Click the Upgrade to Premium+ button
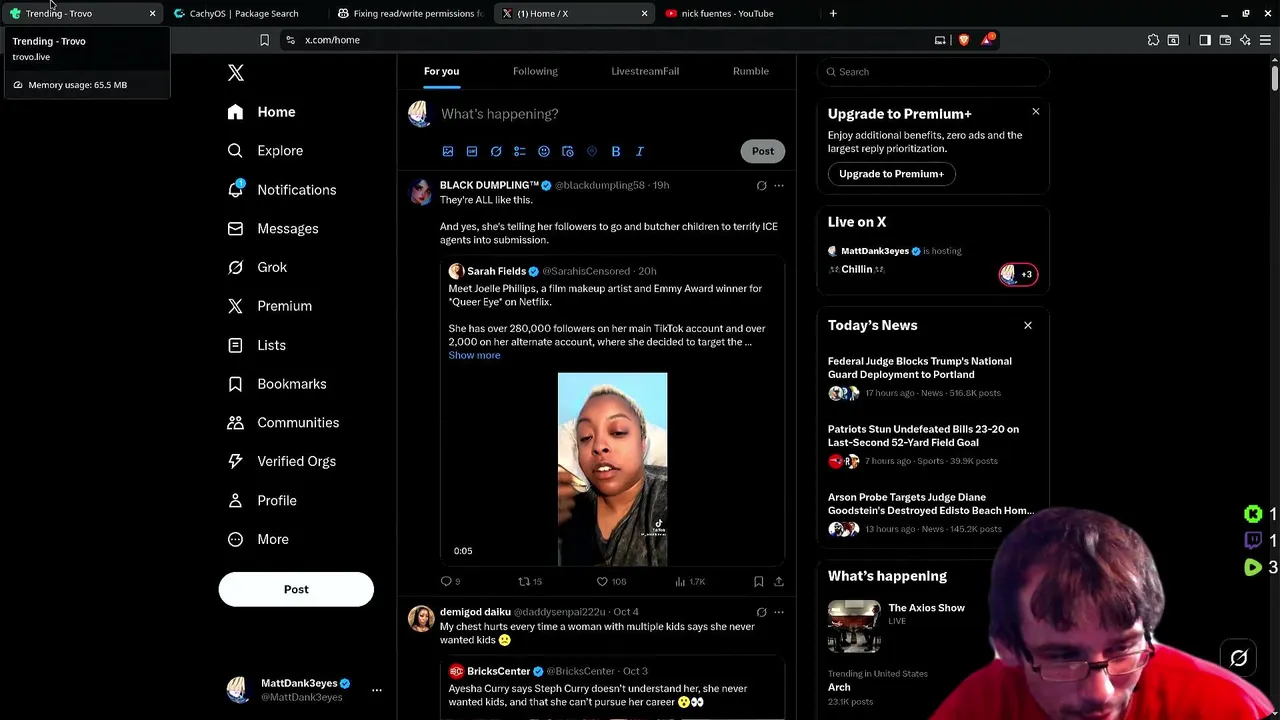The height and width of the screenshot is (720, 1280). point(891,174)
